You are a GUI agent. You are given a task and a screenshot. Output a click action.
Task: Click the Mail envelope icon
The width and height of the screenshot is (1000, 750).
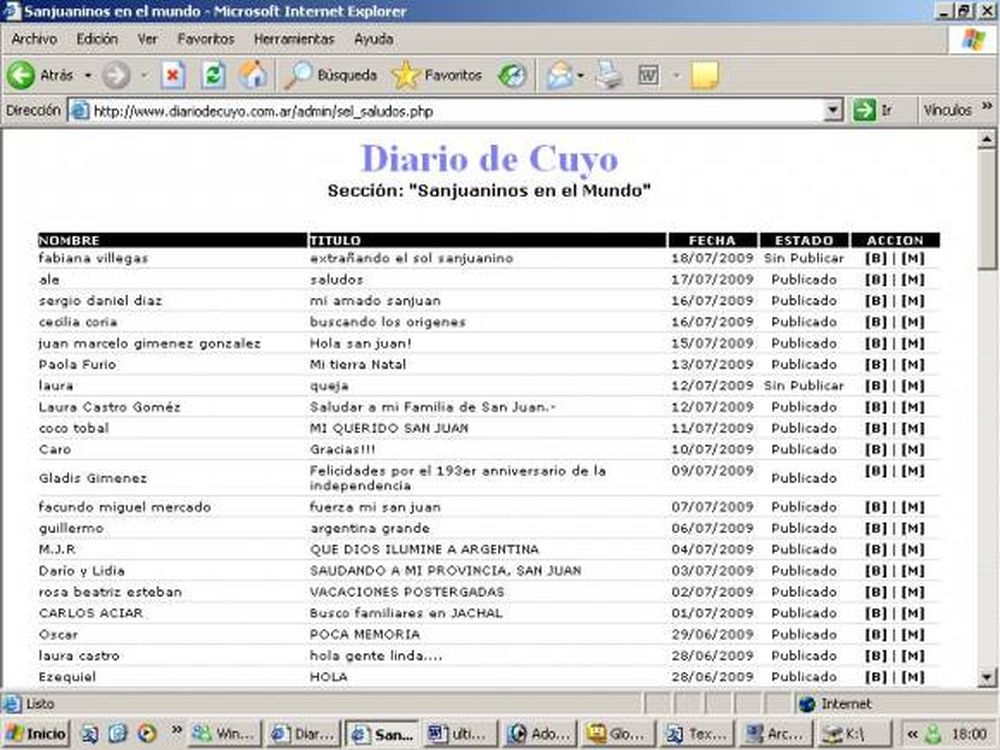point(559,75)
